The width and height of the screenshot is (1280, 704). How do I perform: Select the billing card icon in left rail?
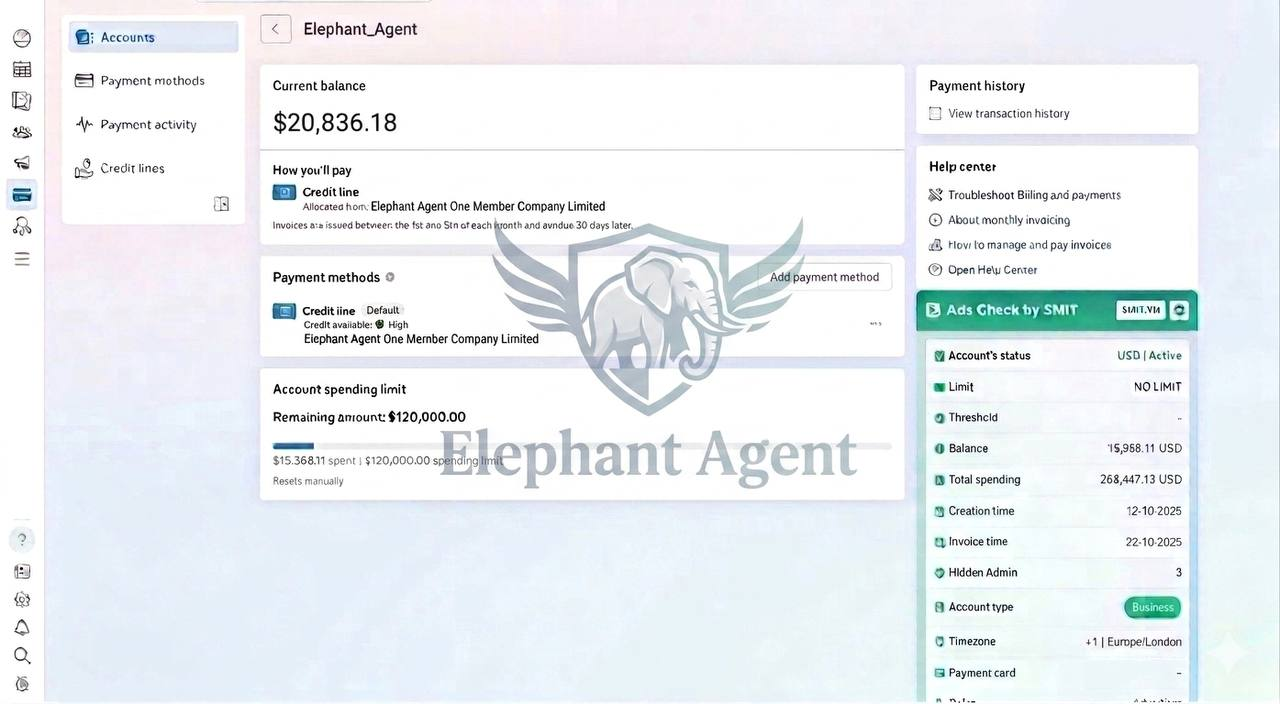(x=22, y=195)
